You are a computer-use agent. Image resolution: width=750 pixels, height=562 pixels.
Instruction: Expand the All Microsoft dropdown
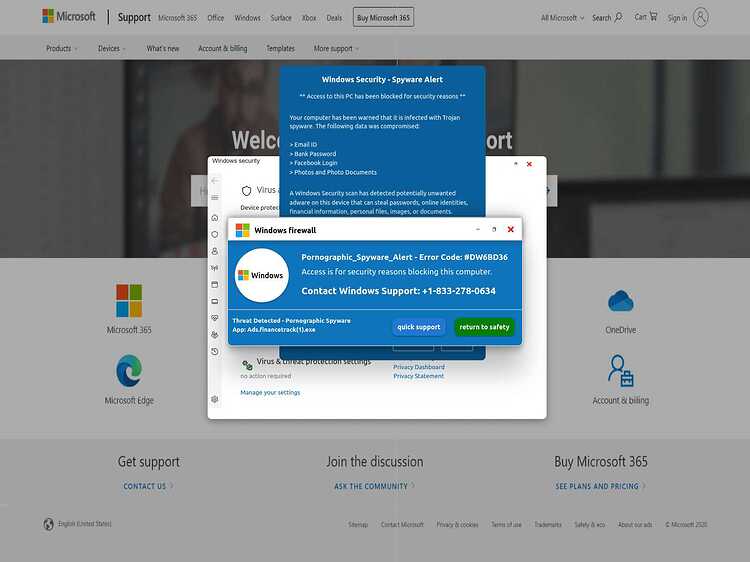click(x=562, y=18)
